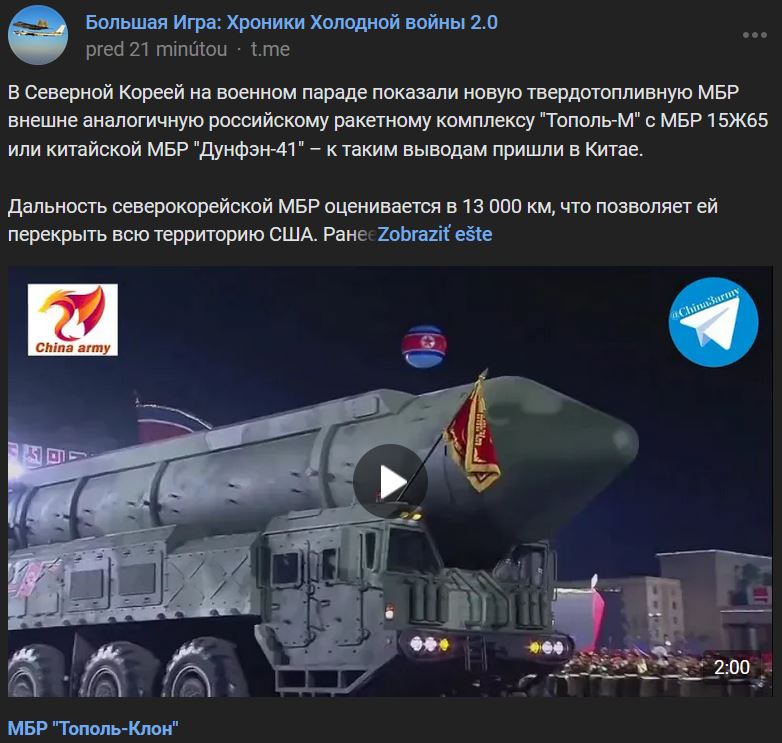
Task: Open the t.me source link
Action: [270, 49]
